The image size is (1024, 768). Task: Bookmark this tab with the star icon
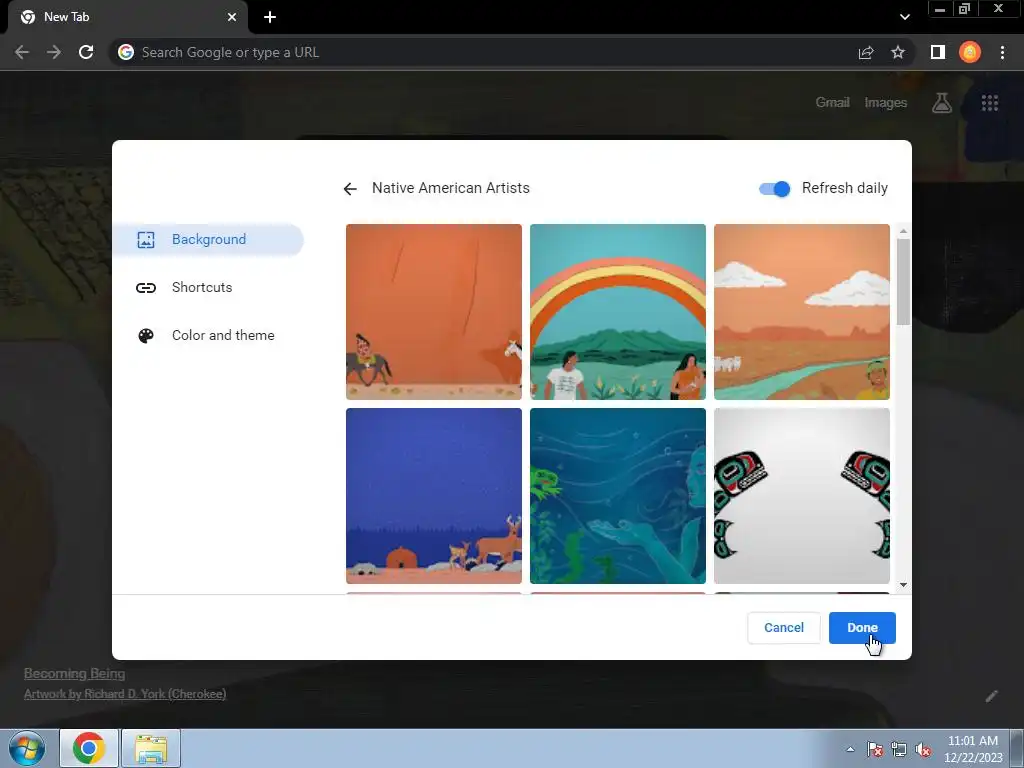point(898,52)
